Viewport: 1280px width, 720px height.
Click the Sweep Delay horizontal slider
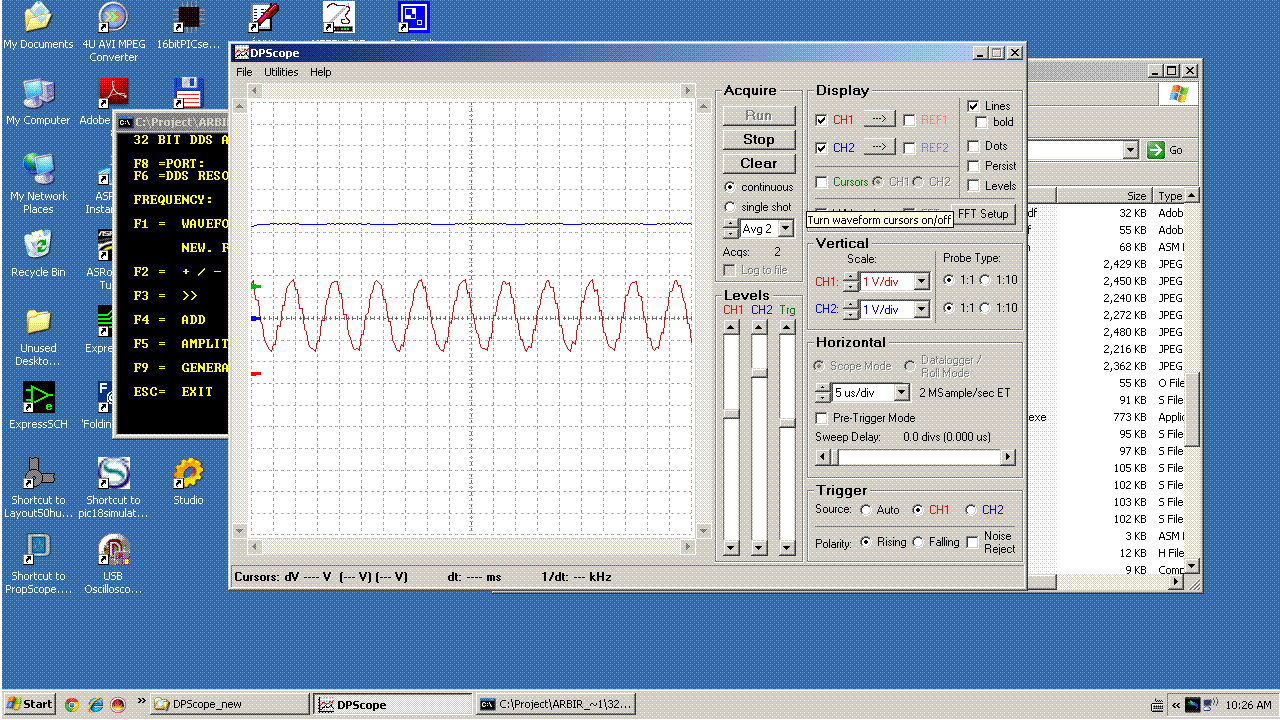coord(916,457)
